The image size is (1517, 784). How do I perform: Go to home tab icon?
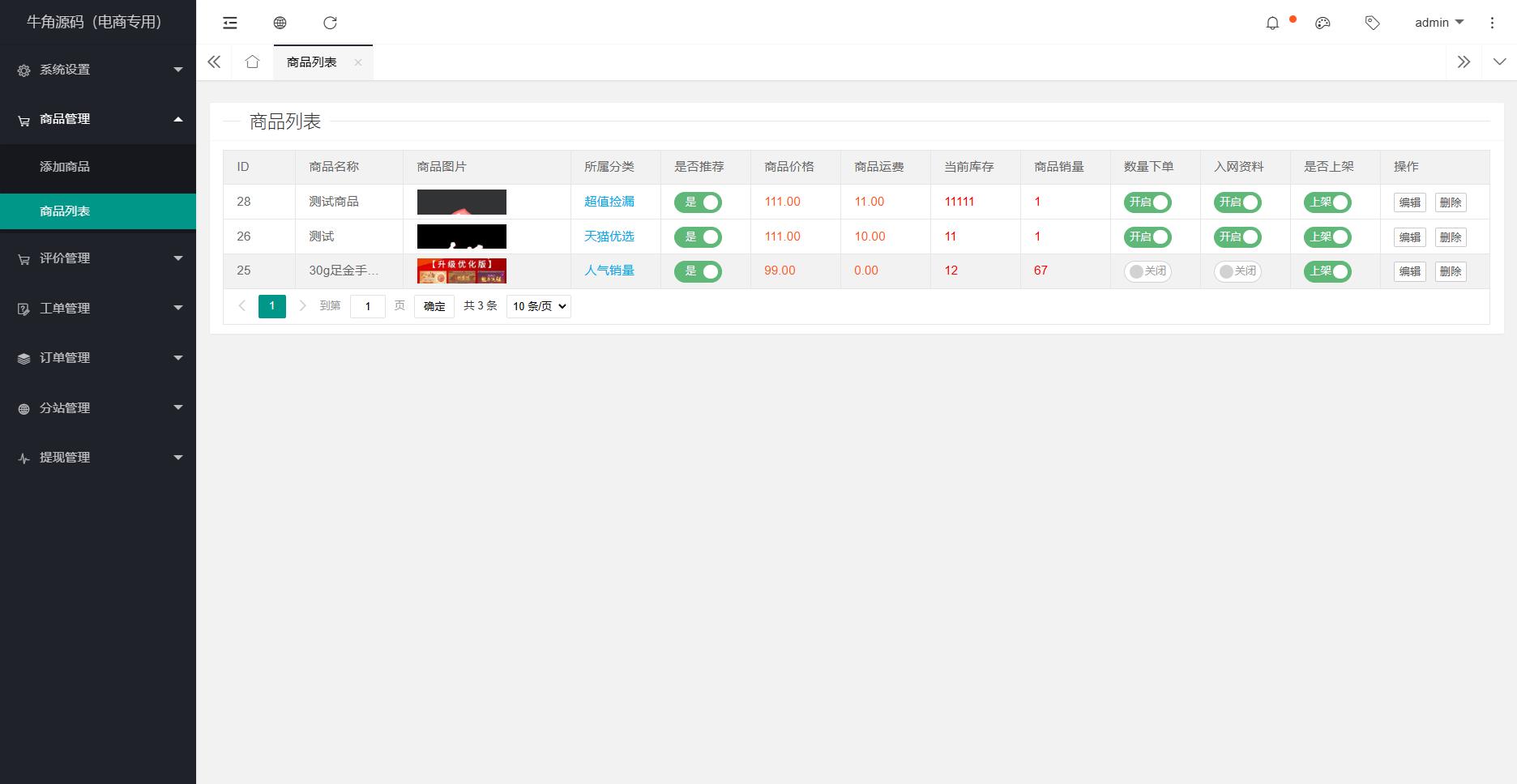(252, 62)
